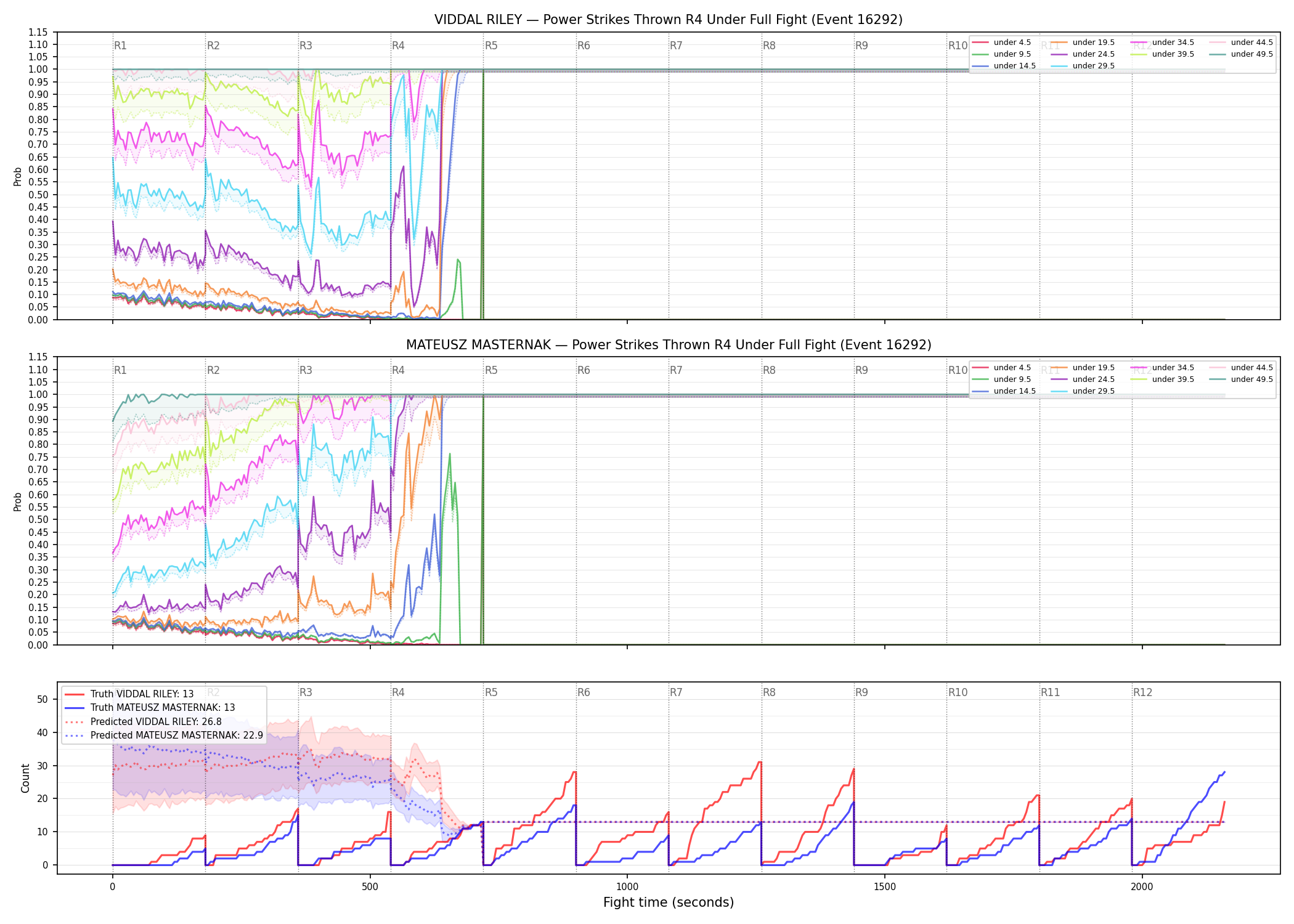This screenshot has height=924, width=1294.
Task: Select 'Truth MATEUSZ MASTERNAK: 13' legend entry
Action: (x=150, y=708)
